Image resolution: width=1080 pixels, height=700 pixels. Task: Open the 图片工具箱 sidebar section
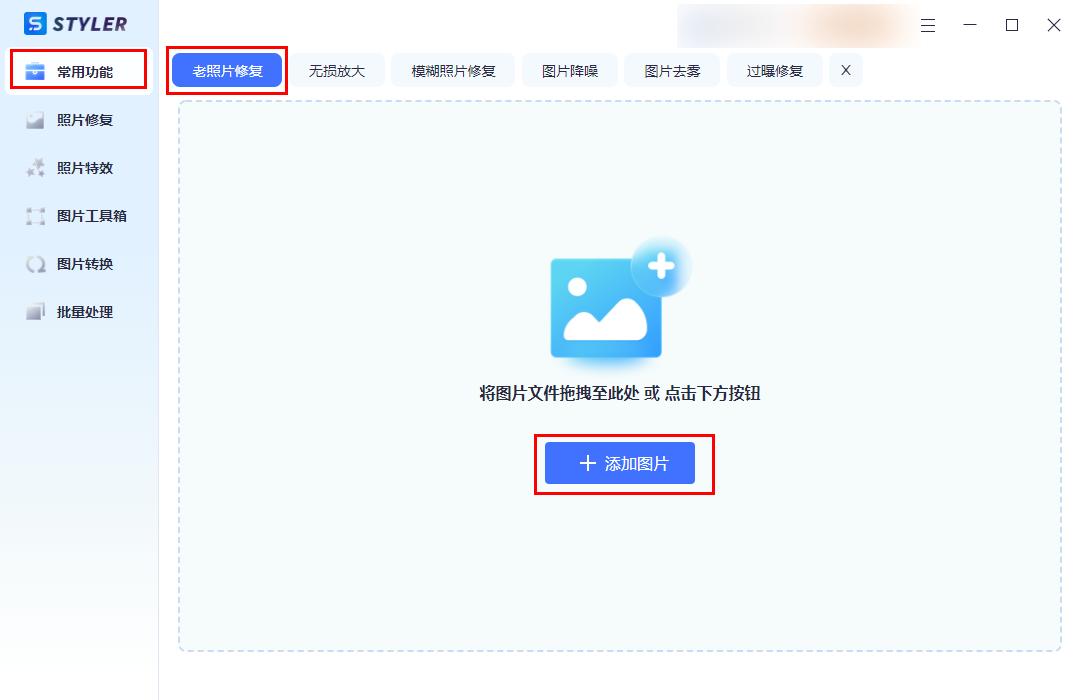pyautogui.click(x=78, y=216)
